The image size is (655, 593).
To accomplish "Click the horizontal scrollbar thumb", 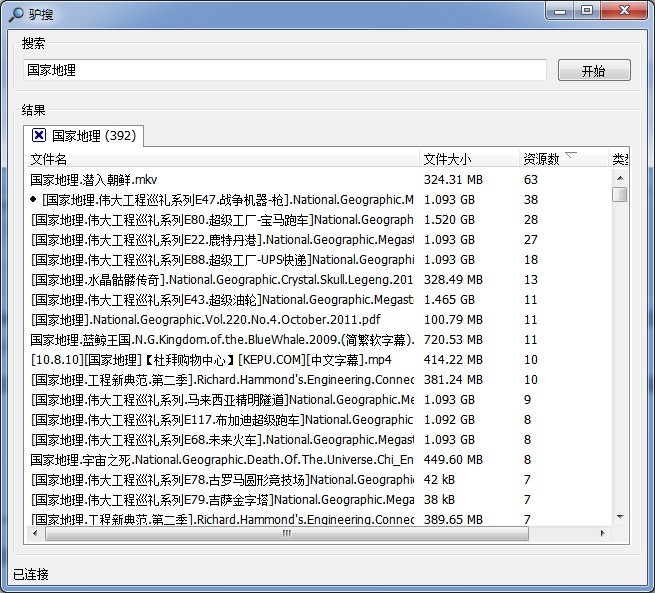I will pos(287,533).
